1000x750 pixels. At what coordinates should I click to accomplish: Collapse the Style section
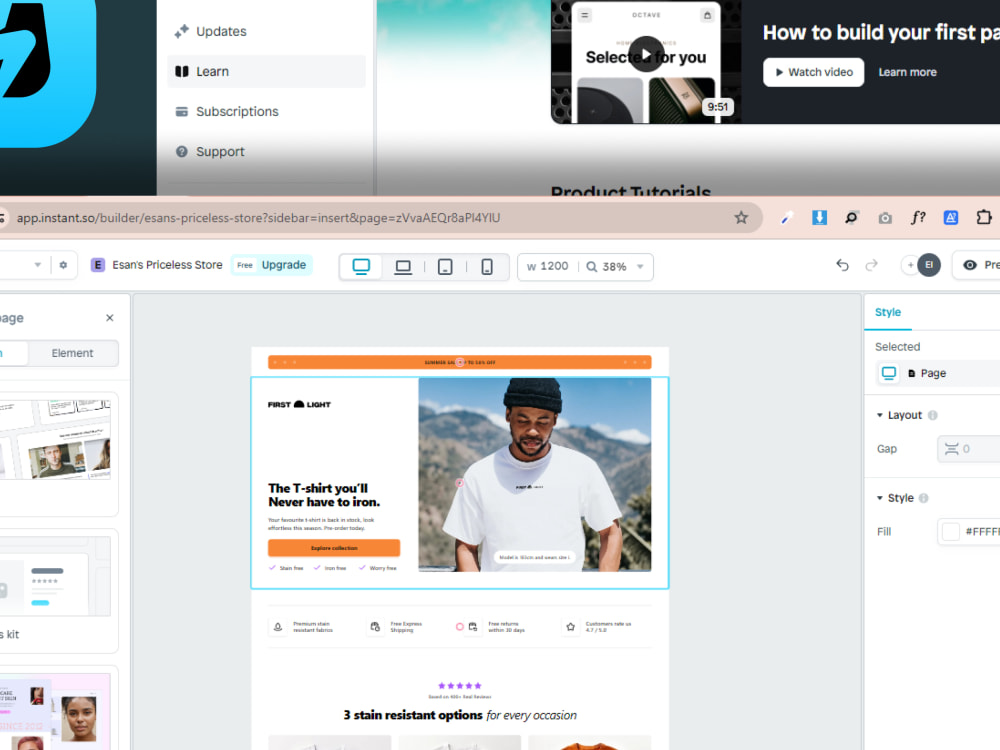879,498
